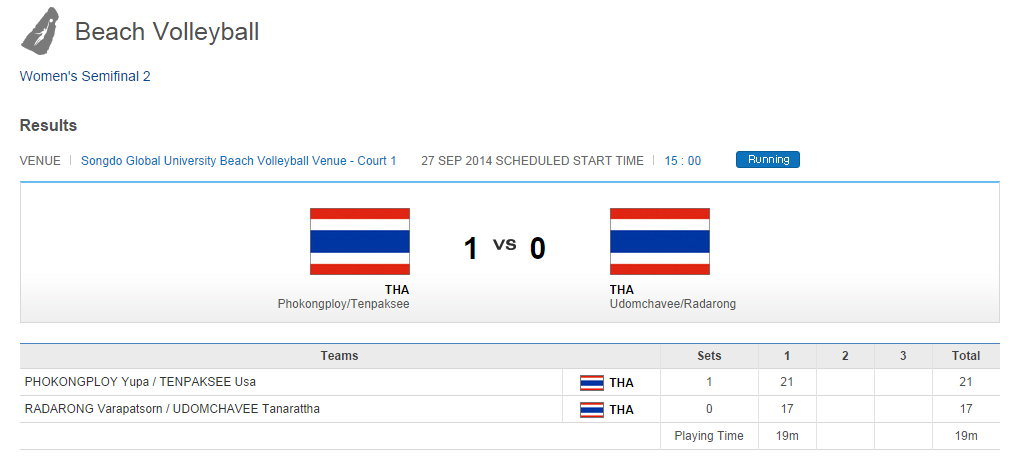The height and width of the screenshot is (459, 1022).
Task: Click the Results section heading
Action: point(48,126)
